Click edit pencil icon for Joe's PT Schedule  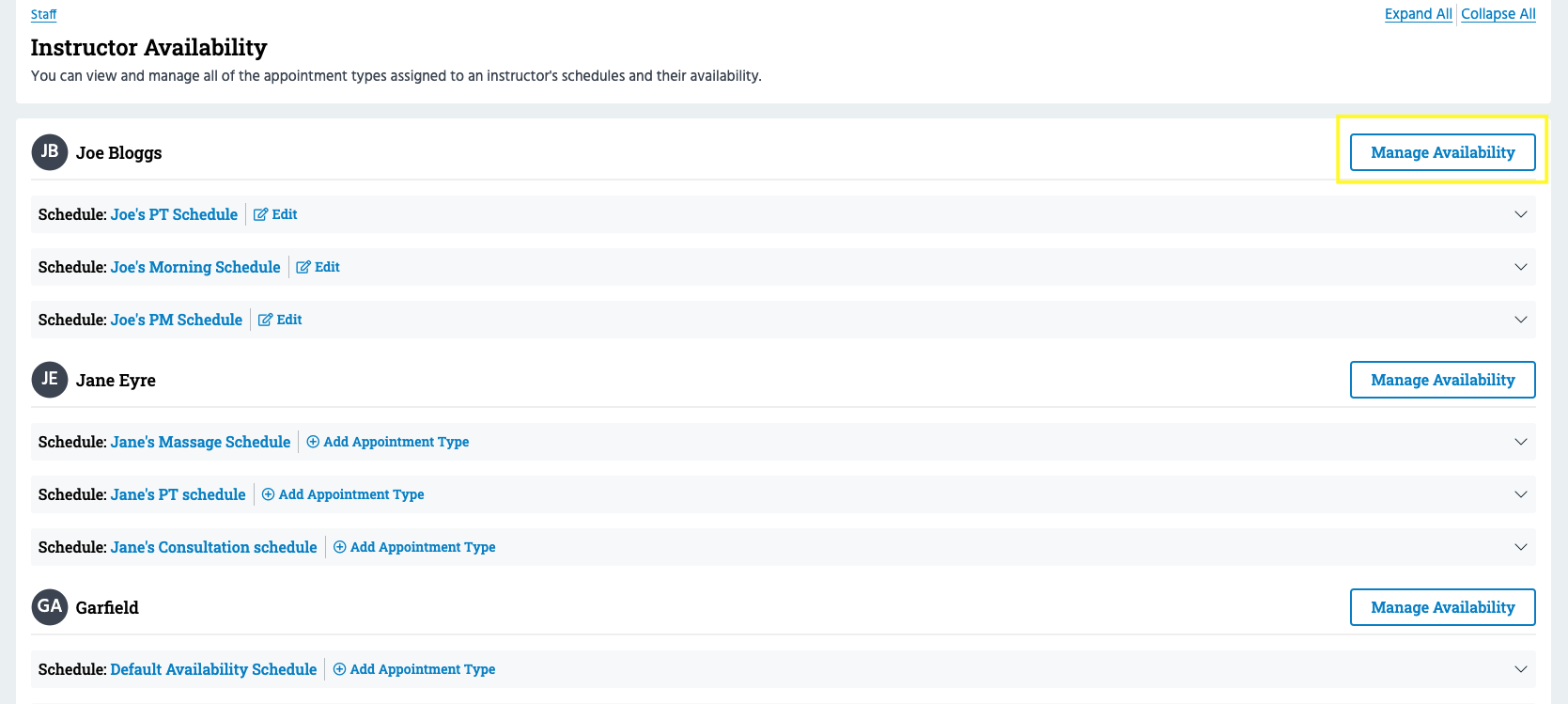pyautogui.click(x=260, y=214)
